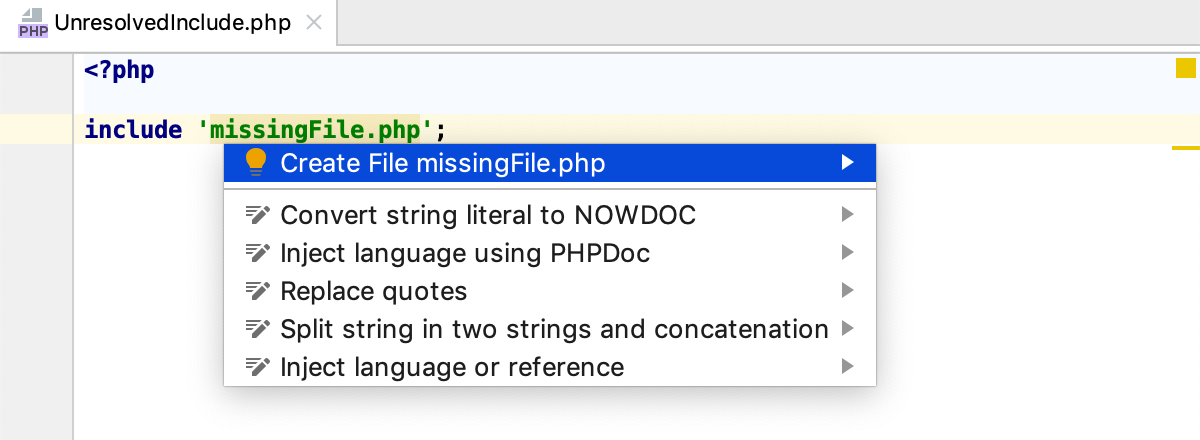1200x440 pixels.
Task: Click the yellow inspection status square indicator
Action: 1186,69
